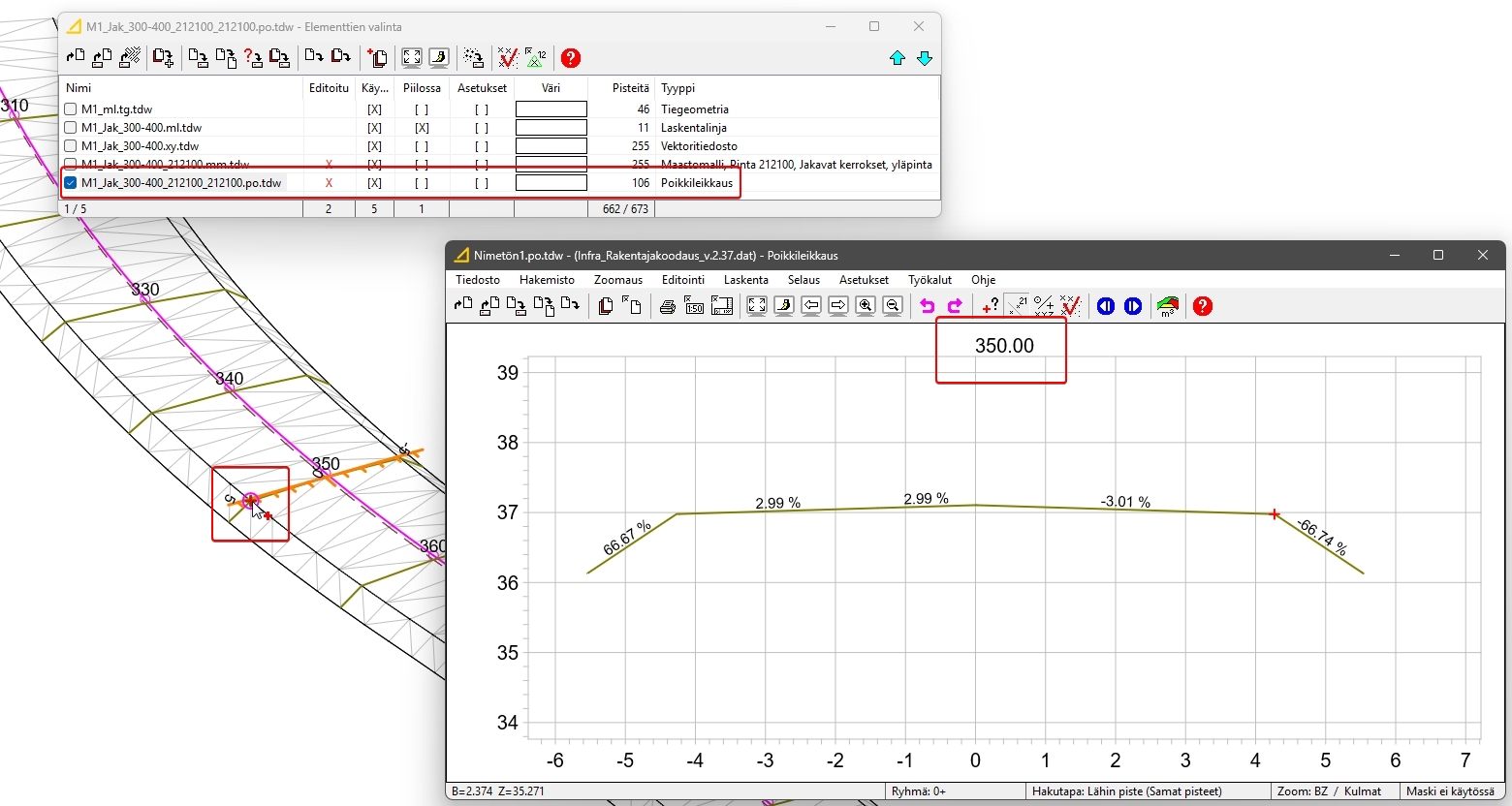The height and width of the screenshot is (806, 1512).
Task: Click the zoom out magnifier icon
Action: [893, 306]
